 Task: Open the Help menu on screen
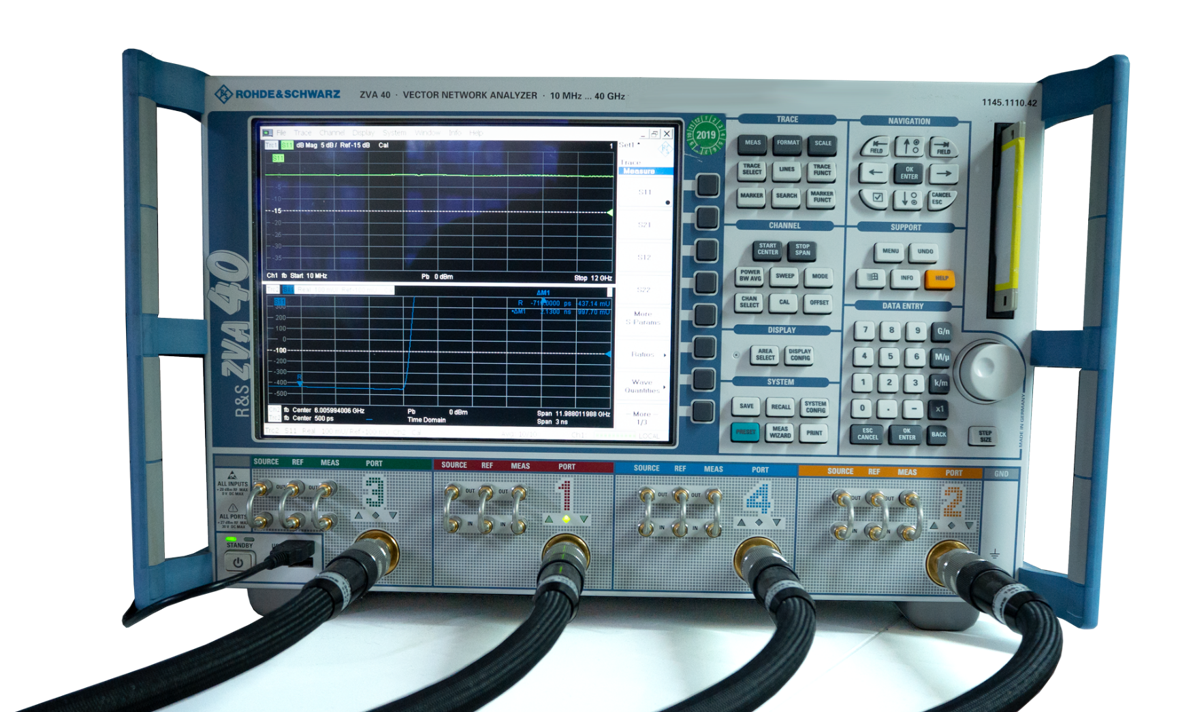475,133
